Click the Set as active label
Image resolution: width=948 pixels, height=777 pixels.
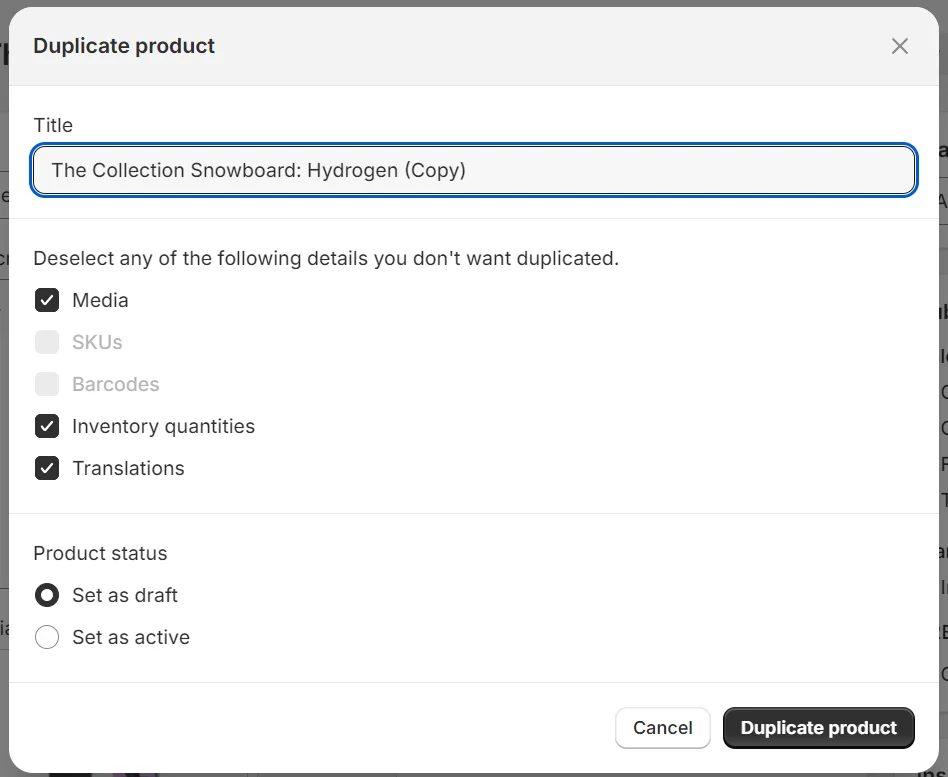coord(131,637)
